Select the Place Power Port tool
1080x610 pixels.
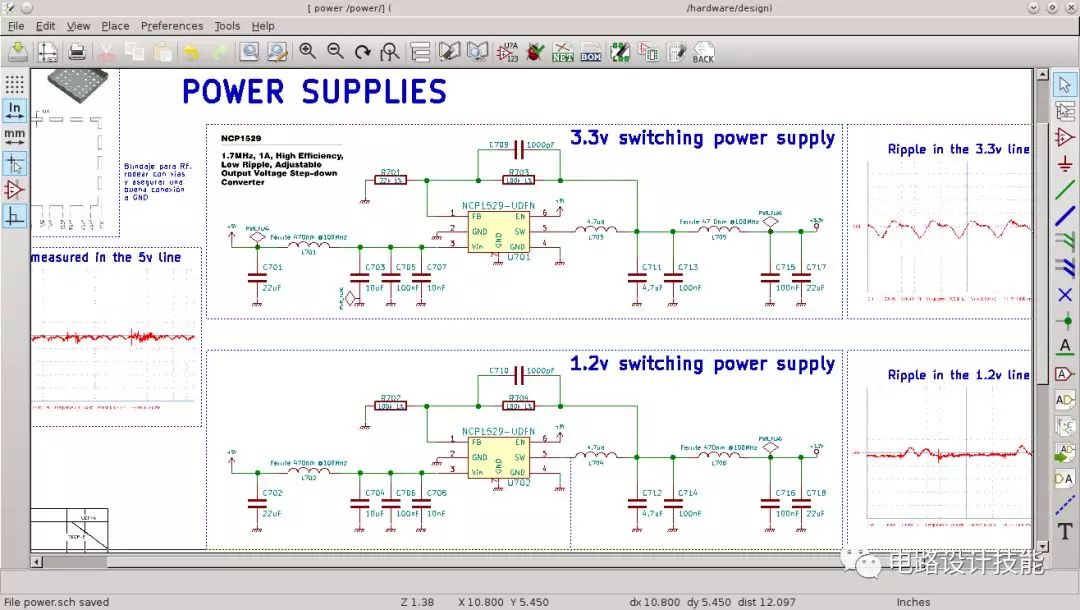pyautogui.click(x=1065, y=163)
